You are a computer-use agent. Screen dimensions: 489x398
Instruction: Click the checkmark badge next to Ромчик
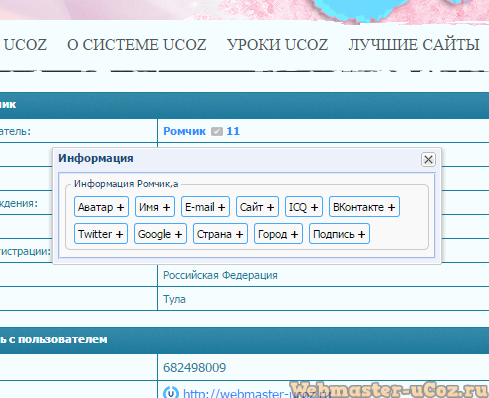pyautogui.click(x=217, y=132)
